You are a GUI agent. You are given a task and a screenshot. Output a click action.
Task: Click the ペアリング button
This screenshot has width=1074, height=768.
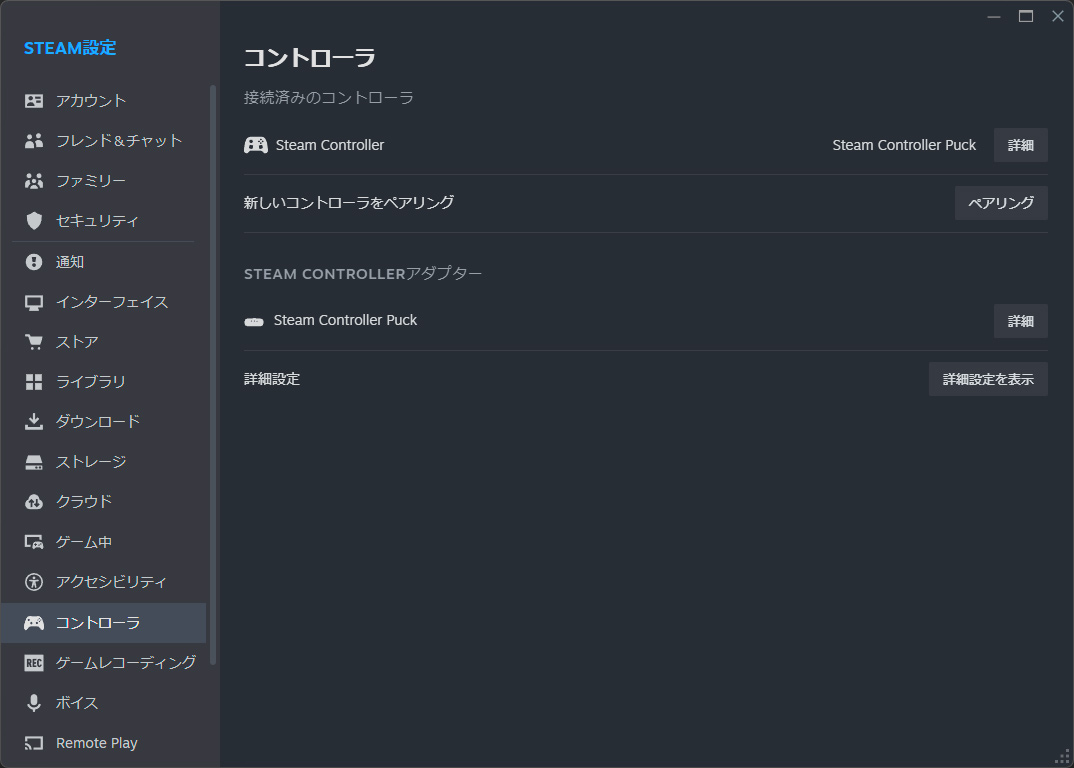pos(1001,203)
